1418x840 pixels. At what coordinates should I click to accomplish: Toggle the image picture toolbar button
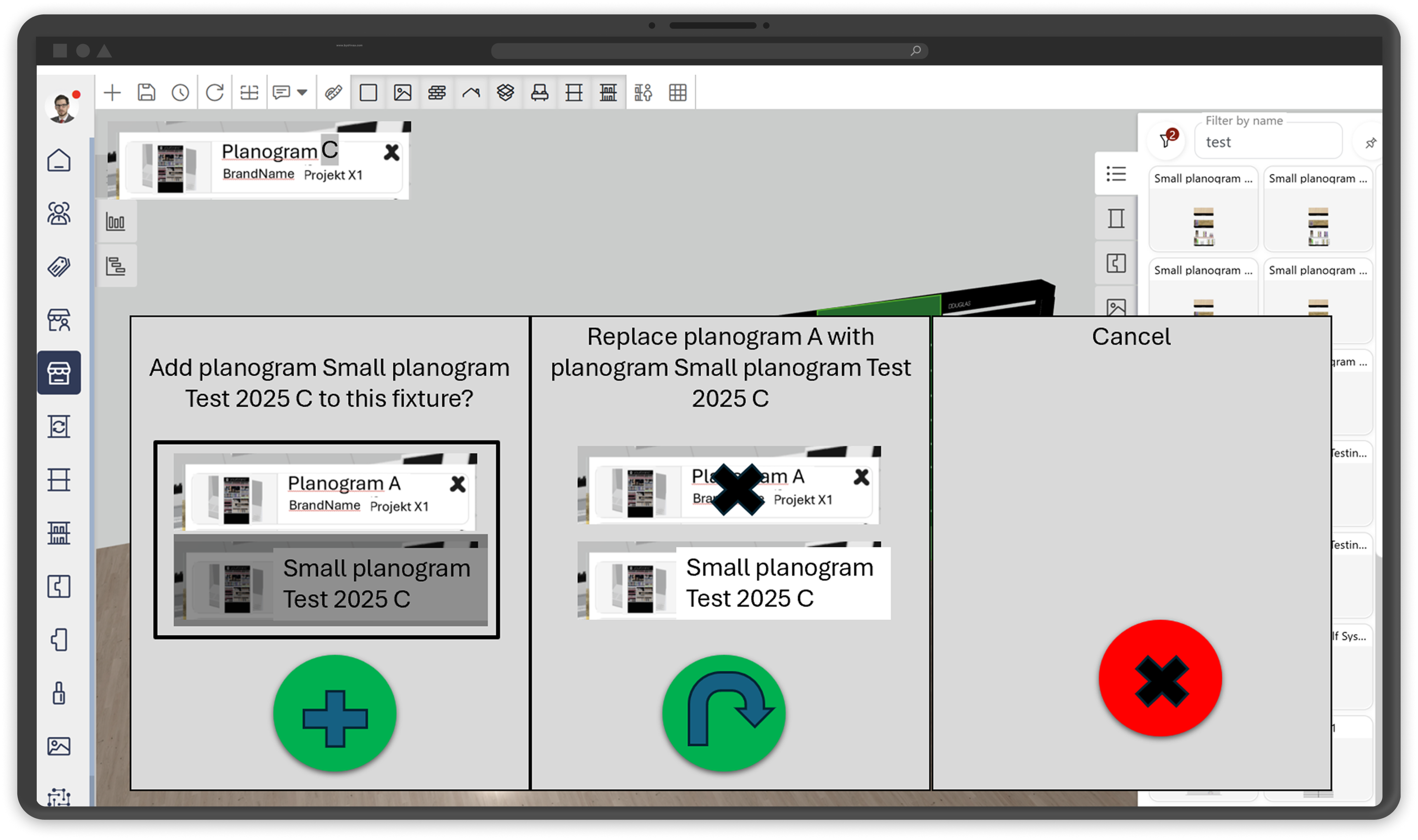point(403,92)
